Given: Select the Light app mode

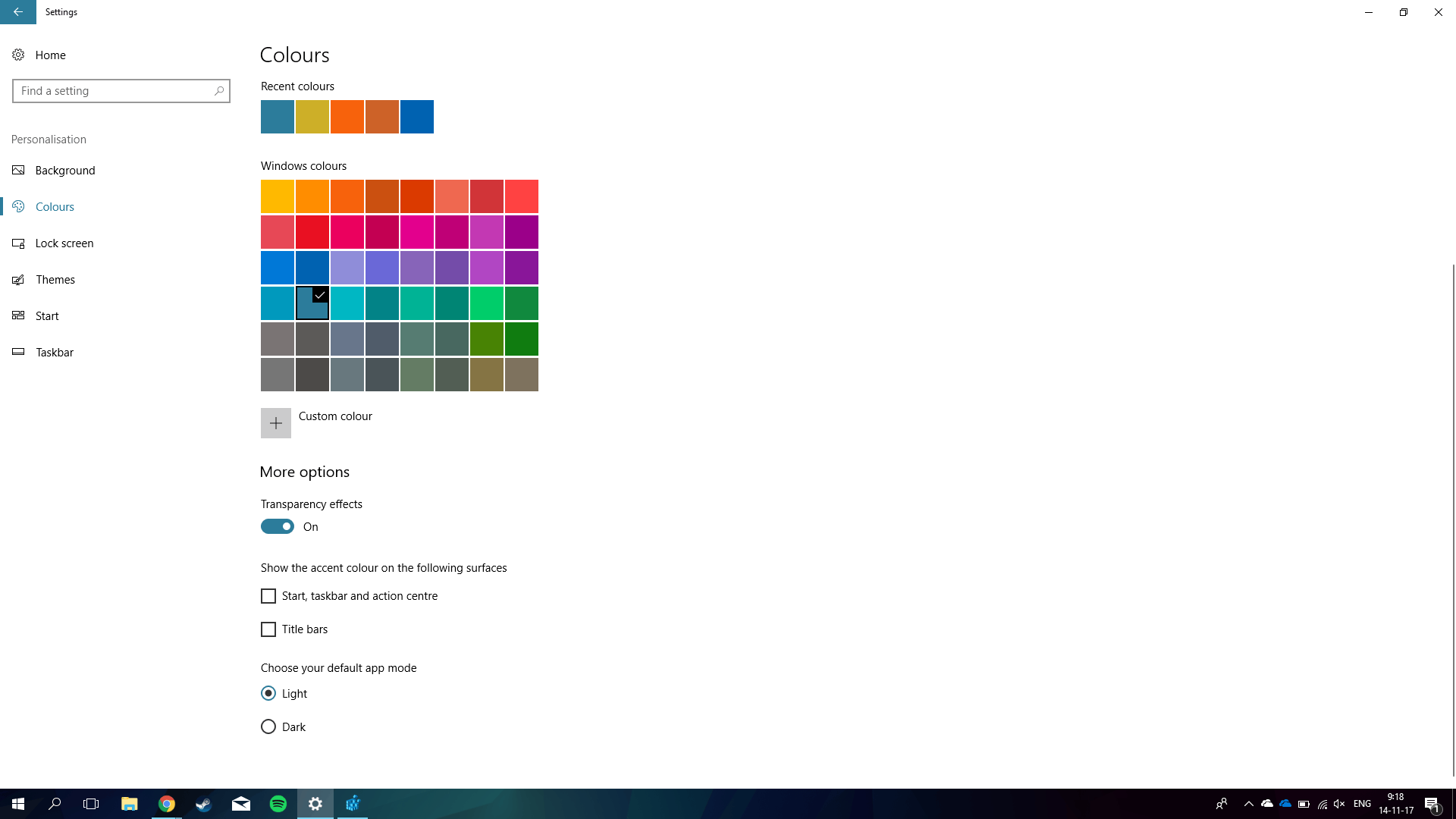Looking at the screenshot, I should click(268, 693).
